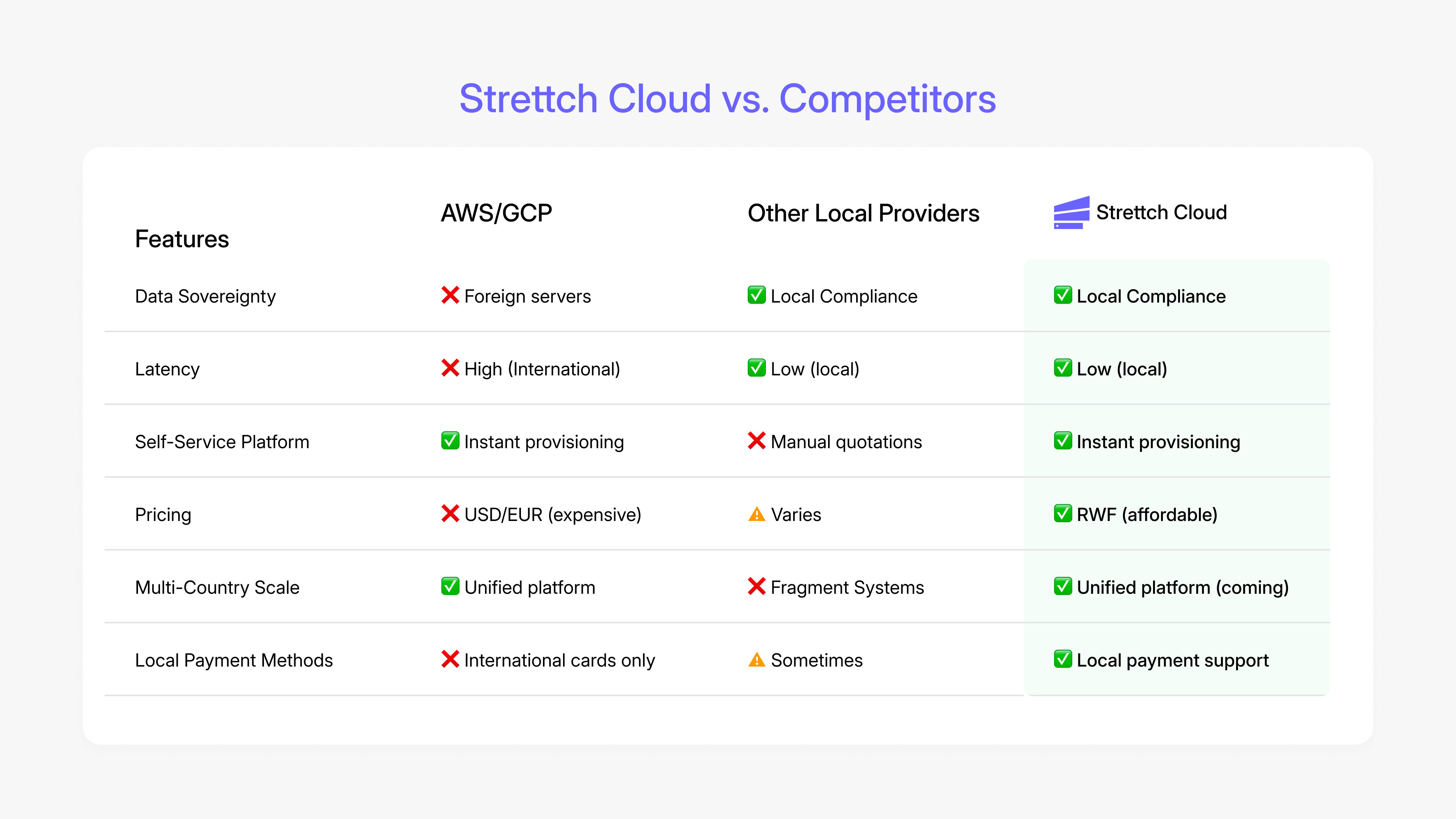
Task: Click green checkmark beside AWS Instant provisioning
Action: pos(450,441)
